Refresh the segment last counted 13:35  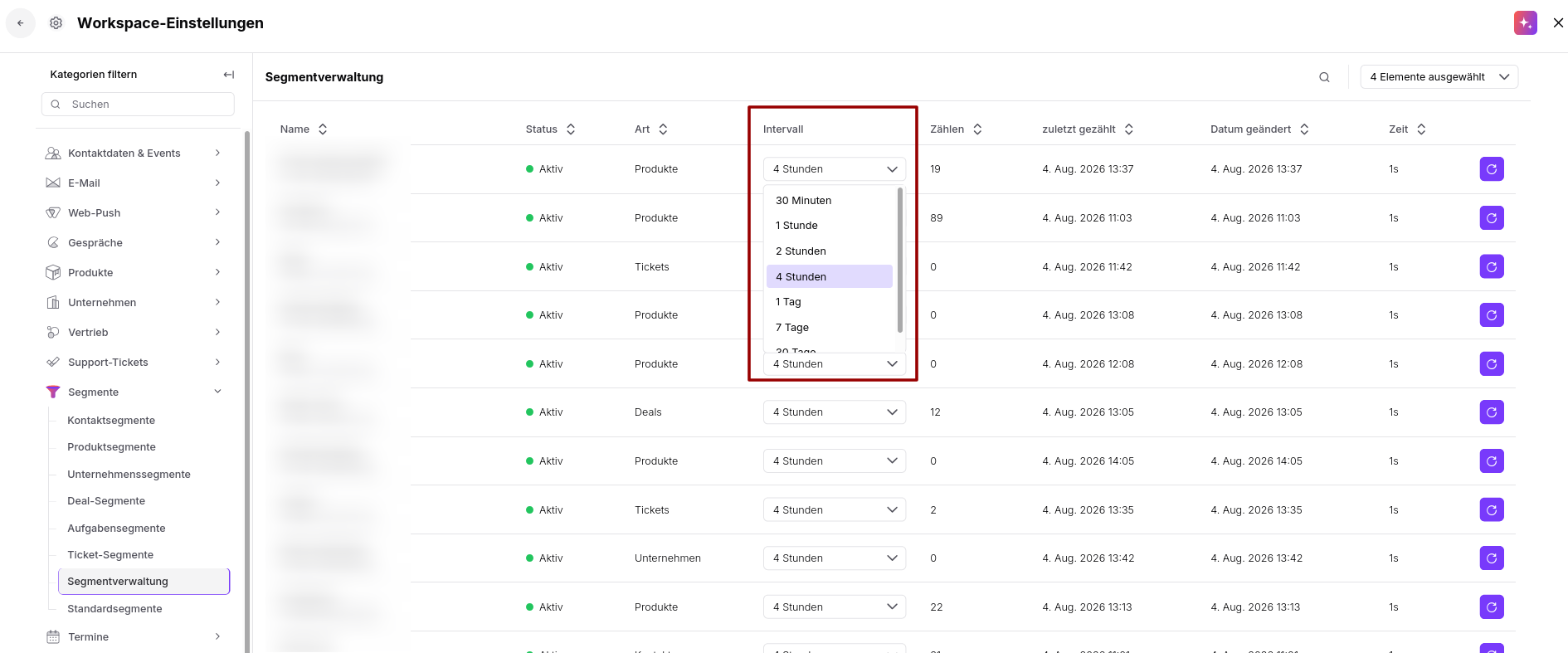point(1492,509)
